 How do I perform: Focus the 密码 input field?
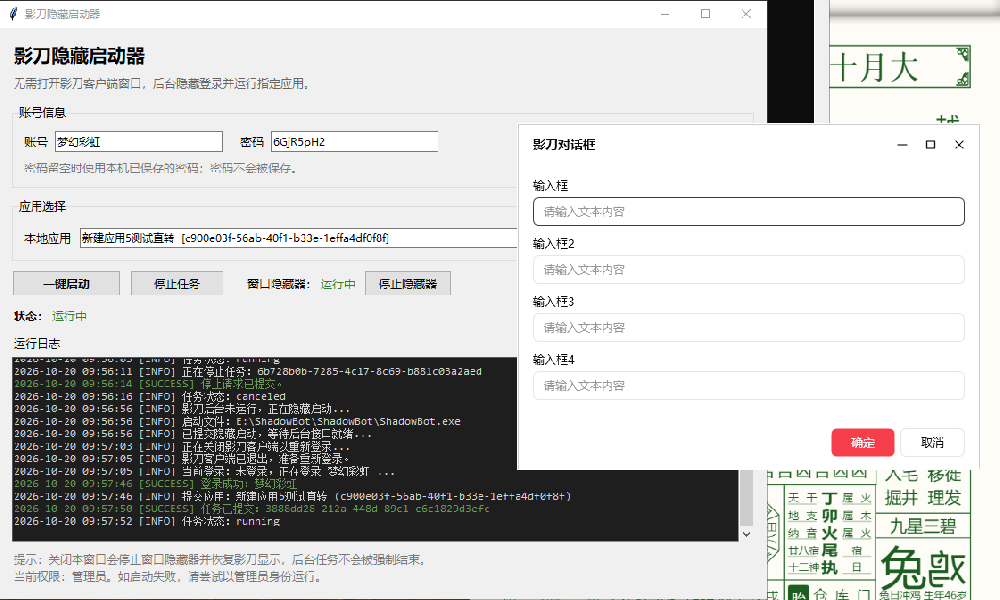355,142
